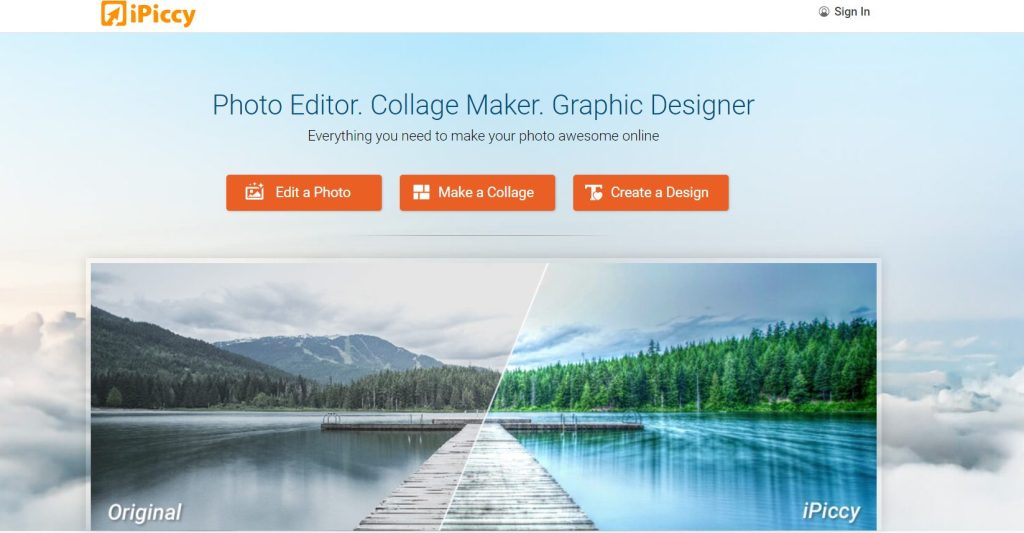Open the Sign In link
The height and width of the screenshot is (533, 1024).
(x=852, y=12)
